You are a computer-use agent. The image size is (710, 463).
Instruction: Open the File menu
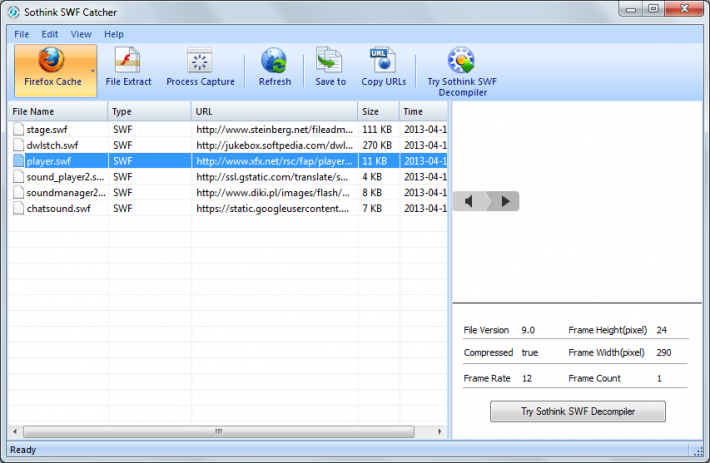point(21,34)
